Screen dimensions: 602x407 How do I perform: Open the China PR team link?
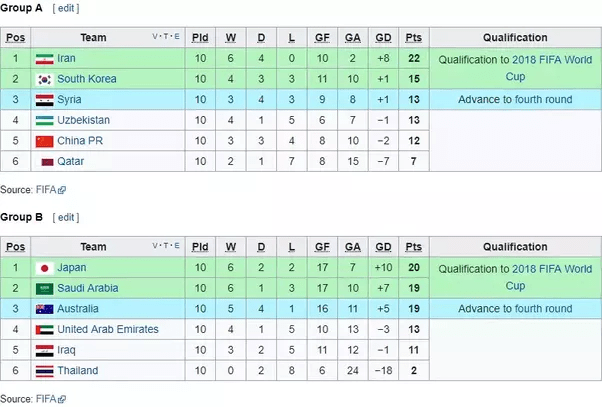tap(80, 141)
